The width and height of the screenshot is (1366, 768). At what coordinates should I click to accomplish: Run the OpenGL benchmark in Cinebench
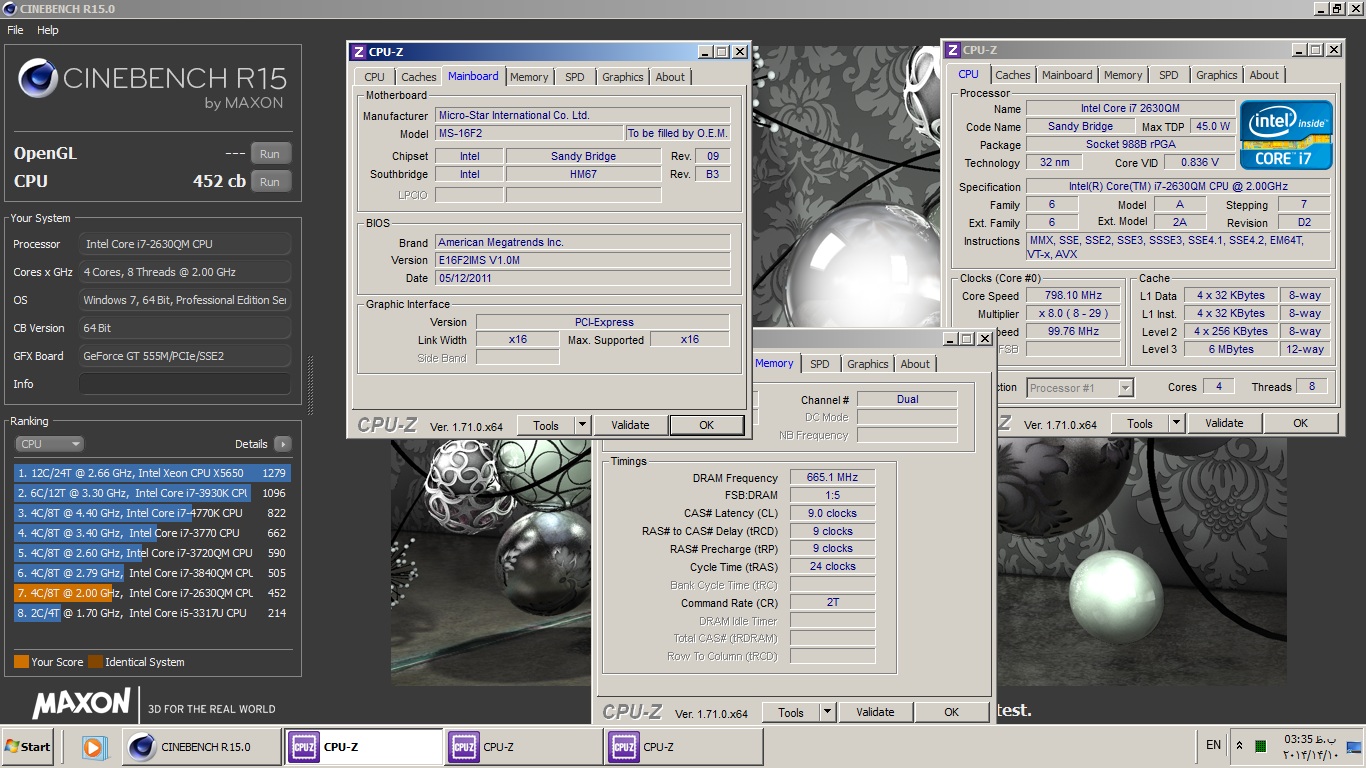pyautogui.click(x=270, y=154)
